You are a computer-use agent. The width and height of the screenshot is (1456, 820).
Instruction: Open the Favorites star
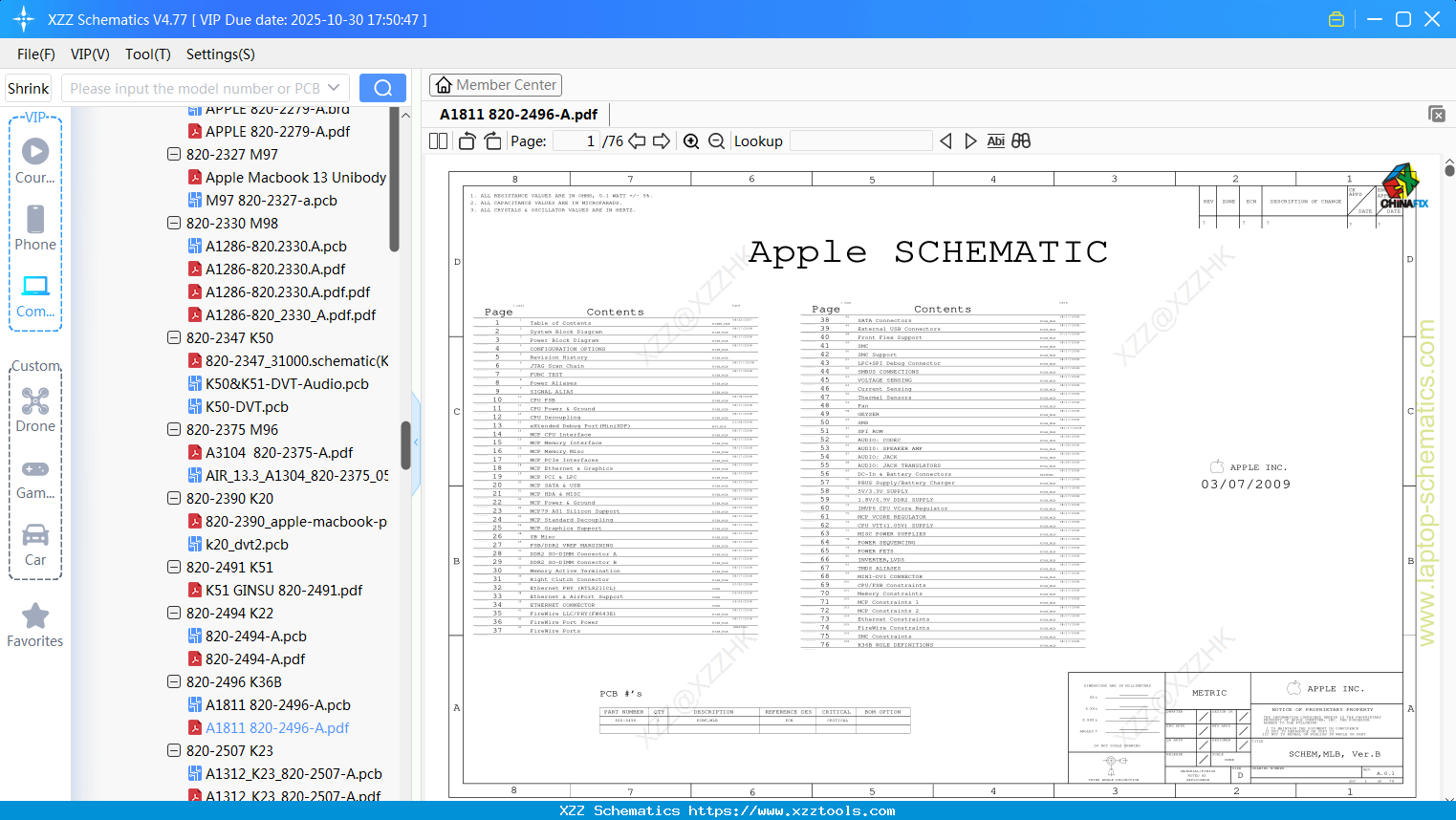click(x=35, y=625)
